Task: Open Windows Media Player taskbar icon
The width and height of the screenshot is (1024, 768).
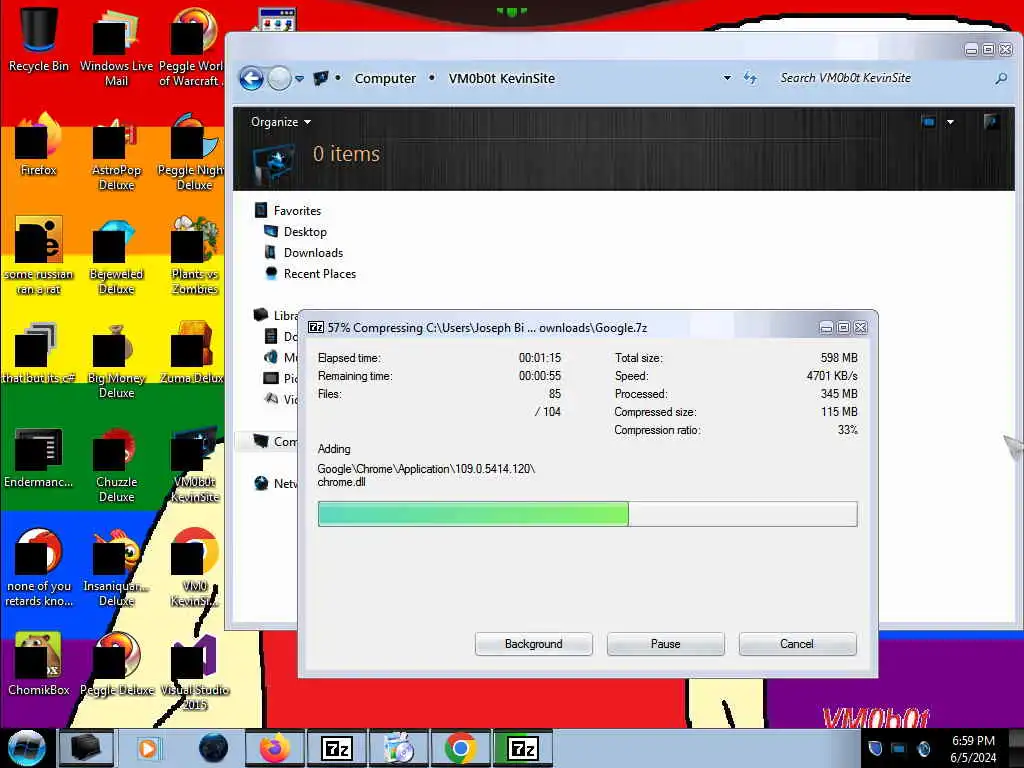Action: [x=148, y=748]
